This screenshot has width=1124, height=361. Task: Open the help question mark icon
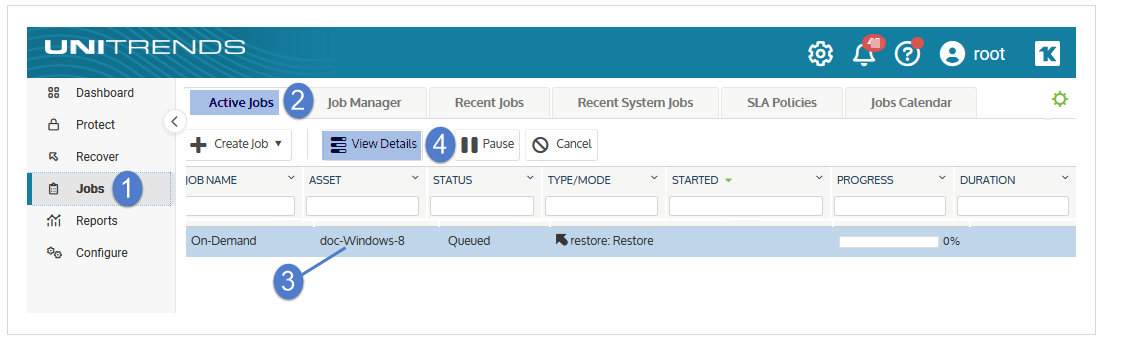908,54
